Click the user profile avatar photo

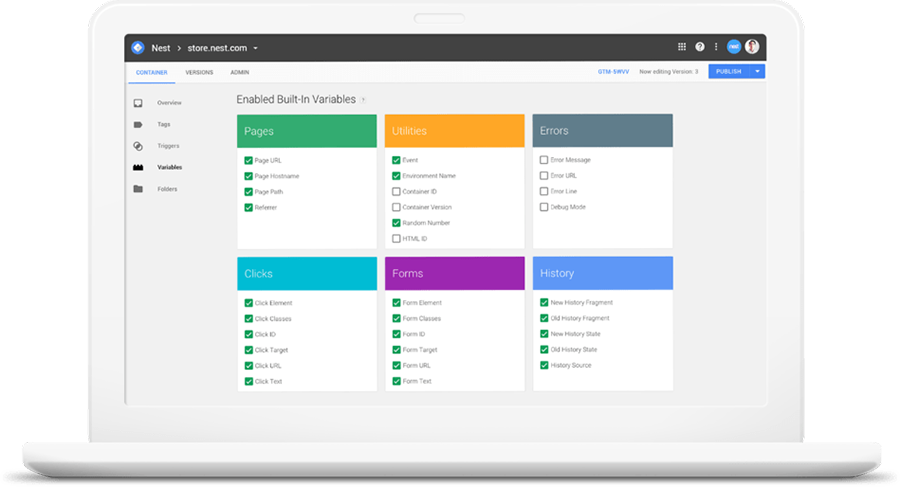tap(752, 47)
